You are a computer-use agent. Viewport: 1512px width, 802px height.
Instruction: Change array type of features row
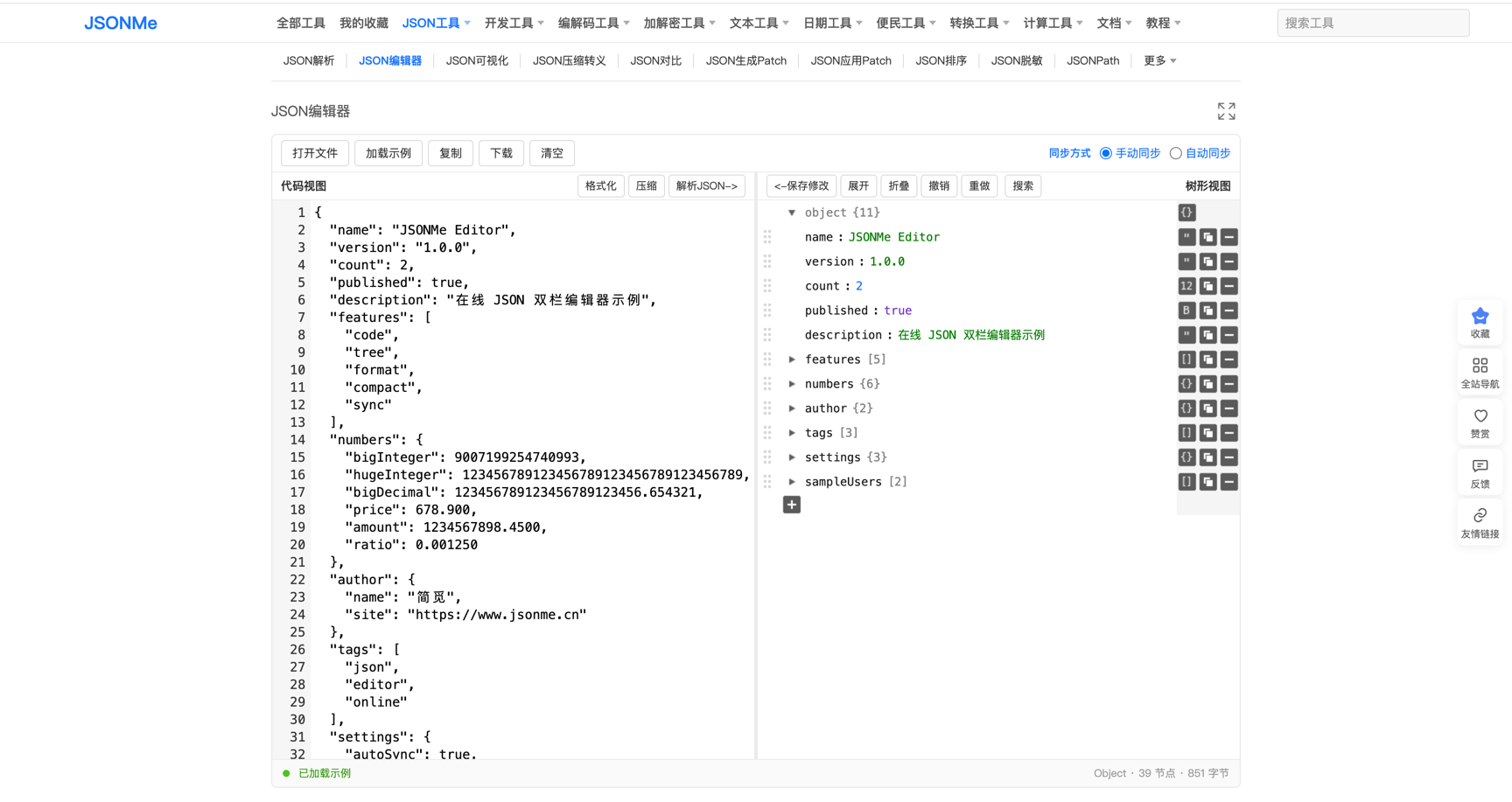point(1186,359)
